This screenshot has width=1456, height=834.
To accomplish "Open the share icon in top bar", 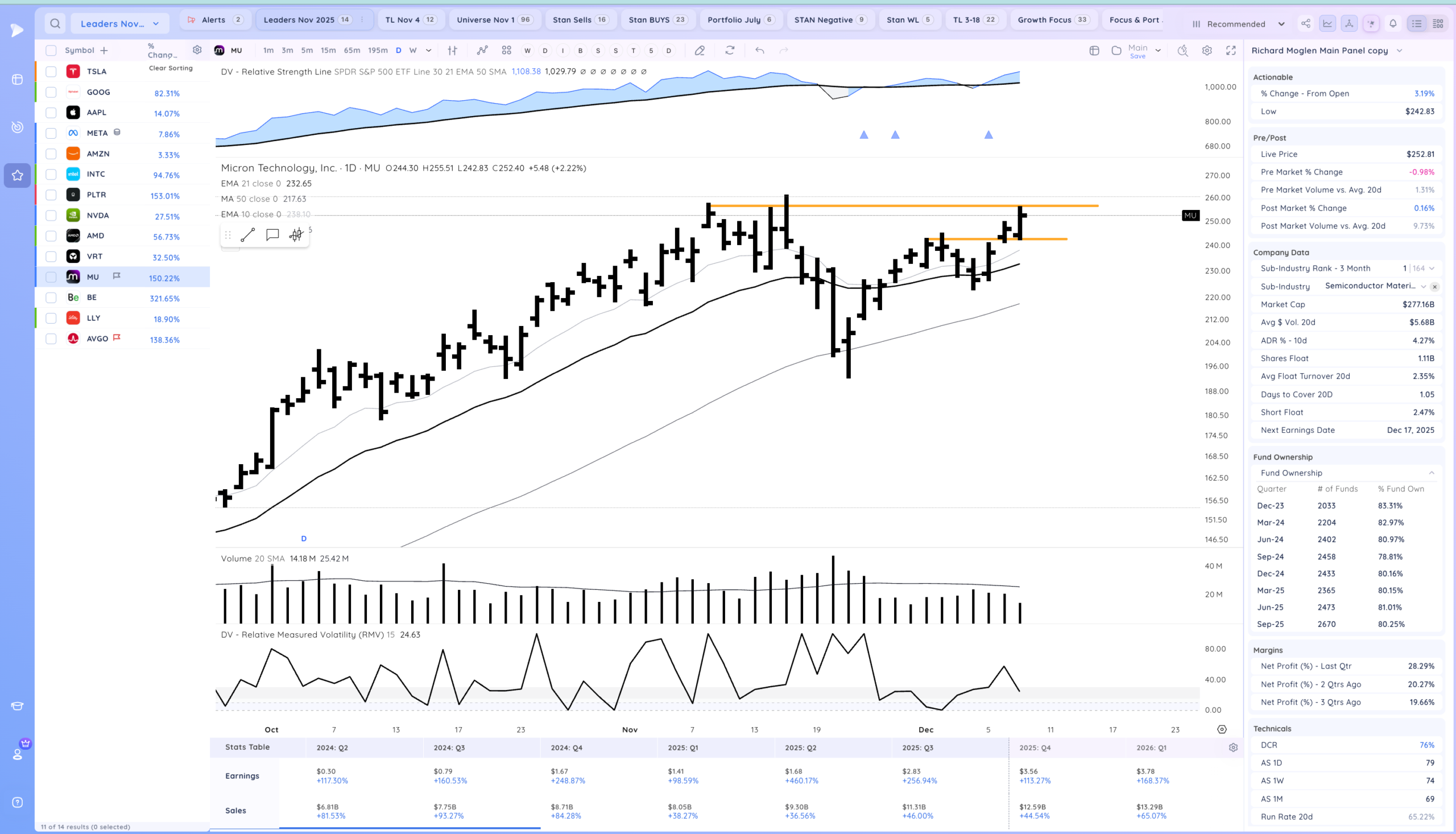I will (x=1305, y=23).
